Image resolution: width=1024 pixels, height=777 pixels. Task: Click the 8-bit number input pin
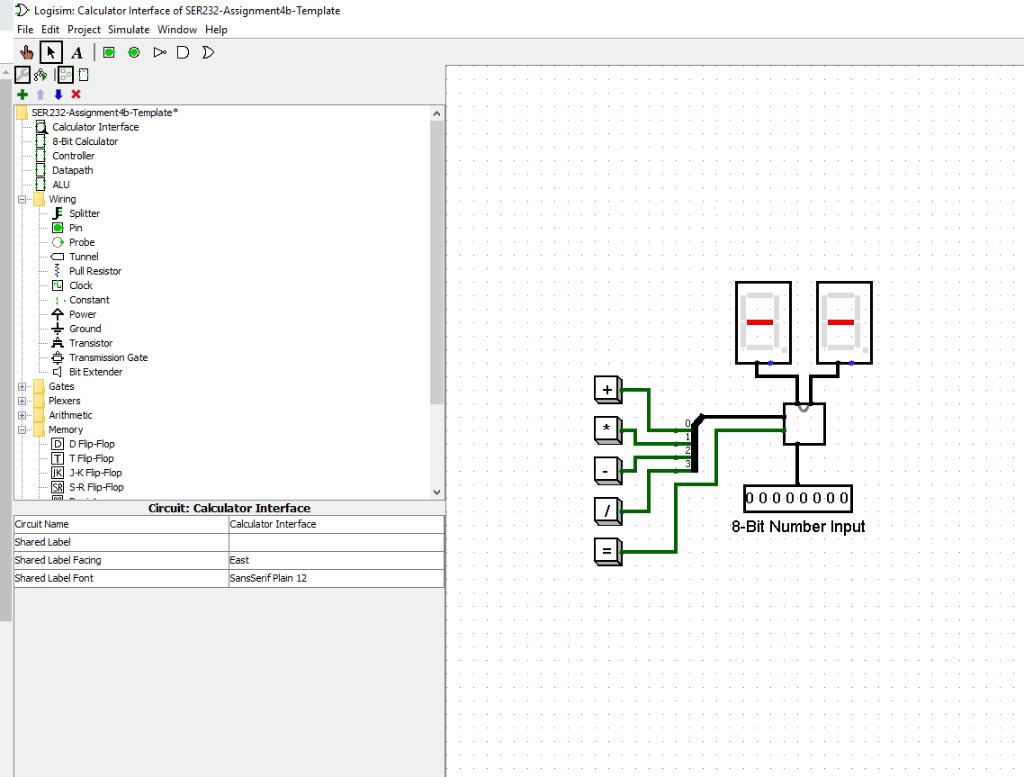[797, 498]
